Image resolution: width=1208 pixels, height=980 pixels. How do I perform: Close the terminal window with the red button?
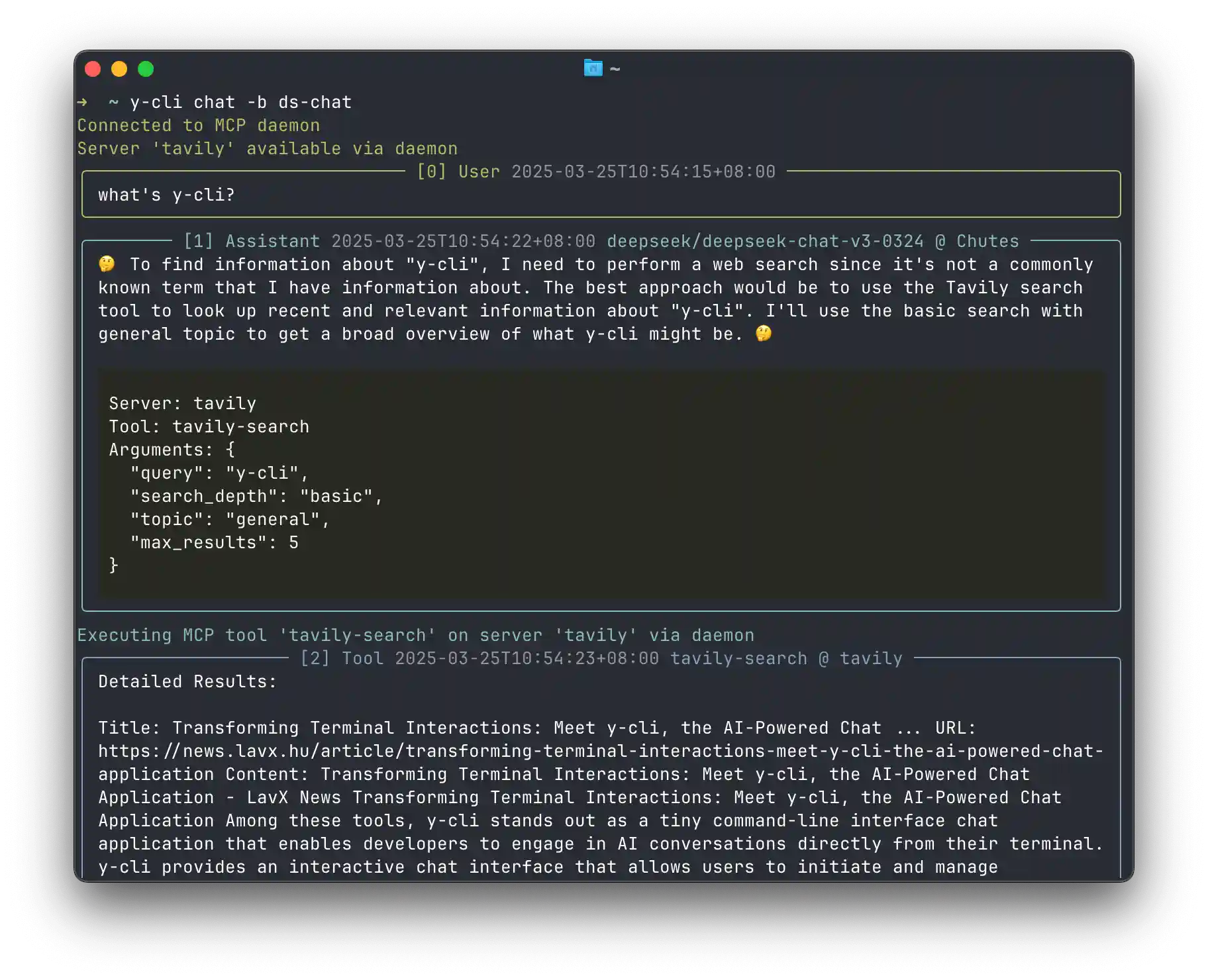click(x=93, y=69)
